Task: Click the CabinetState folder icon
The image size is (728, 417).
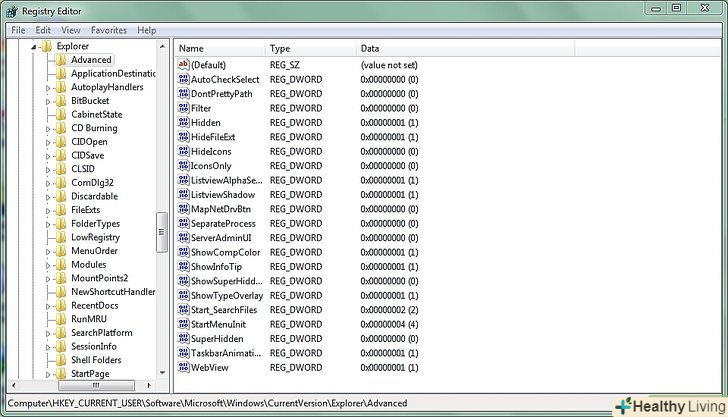Action: [61, 114]
